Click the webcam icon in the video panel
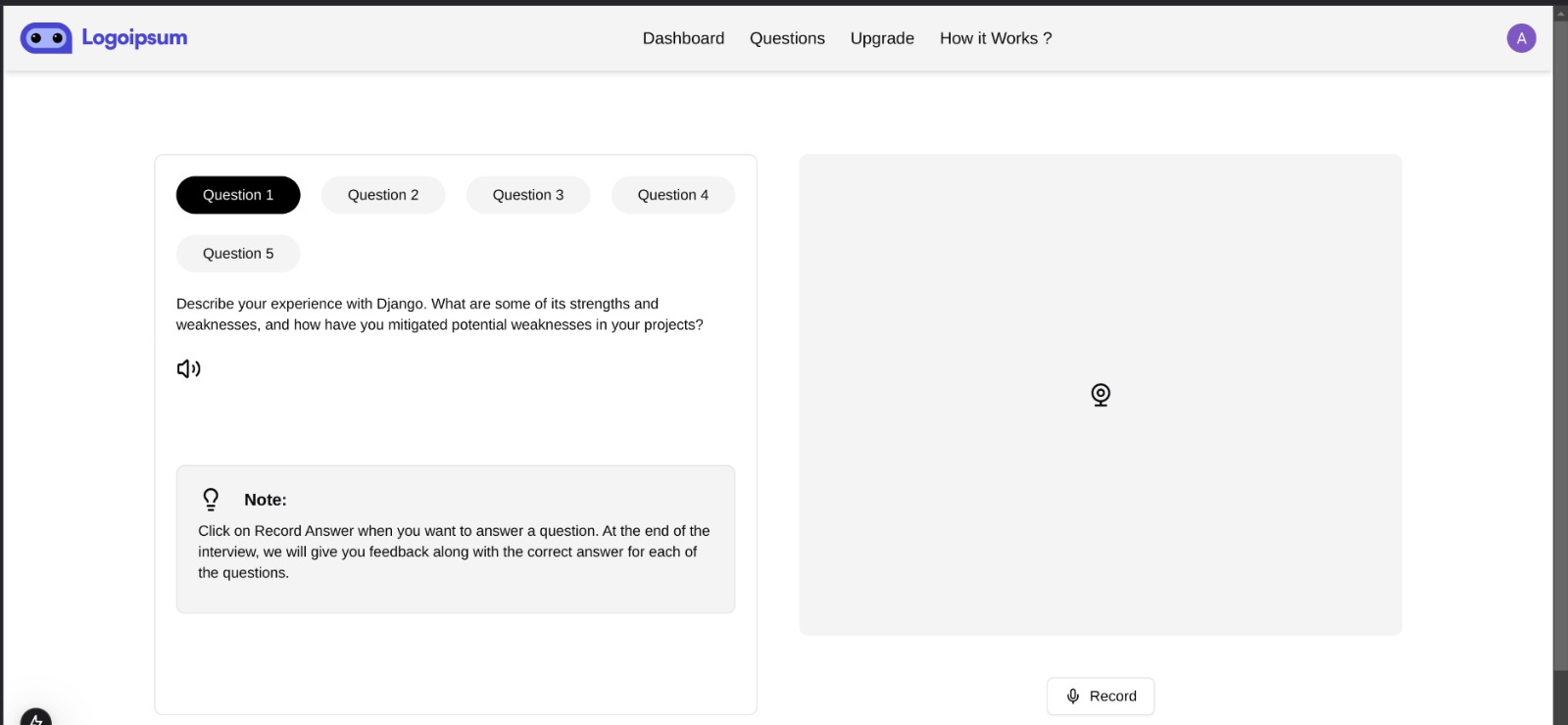The height and width of the screenshot is (725, 1568). tap(1101, 395)
